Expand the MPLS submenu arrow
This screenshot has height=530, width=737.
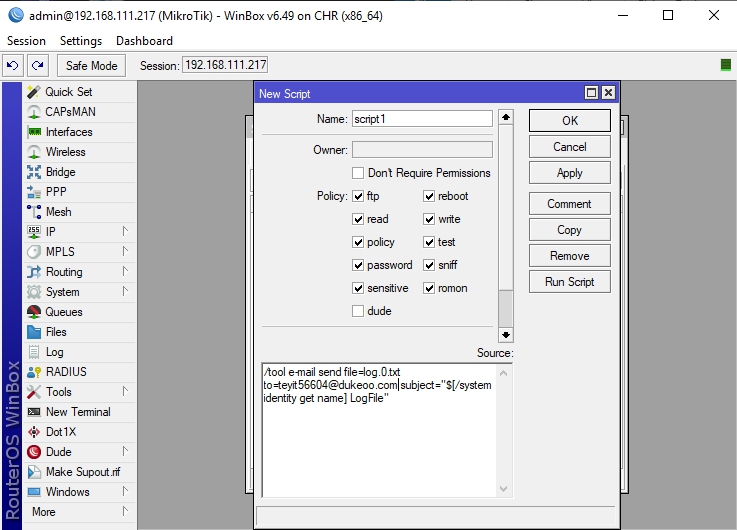(x=125, y=251)
